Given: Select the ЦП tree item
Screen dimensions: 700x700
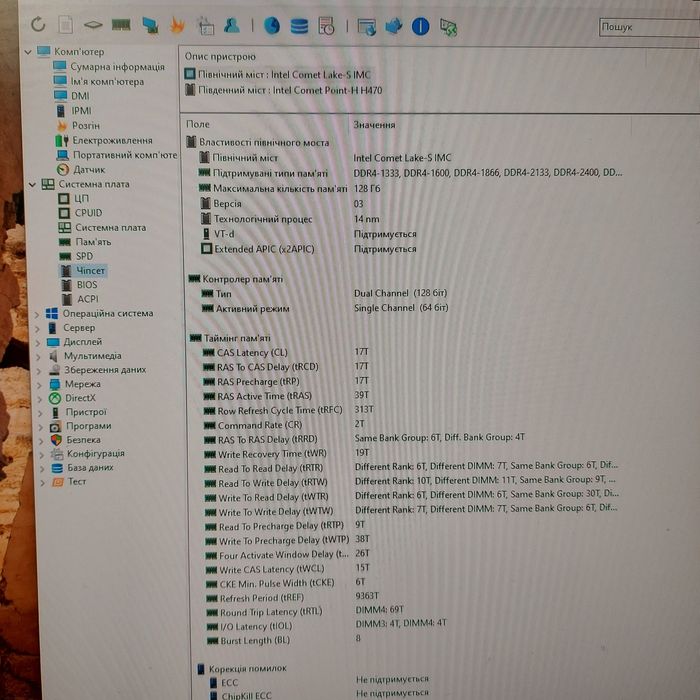Looking at the screenshot, I should 74,198.
